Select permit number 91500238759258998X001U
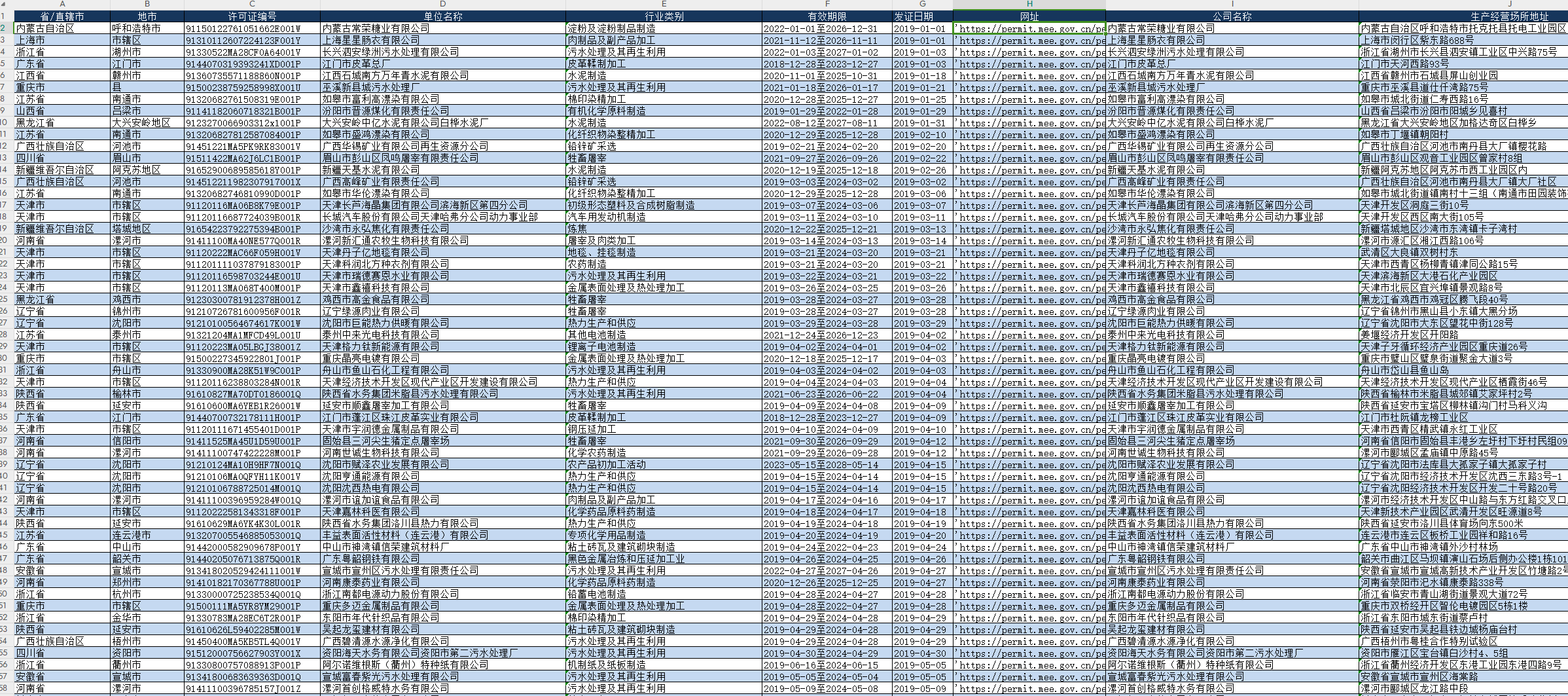This screenshot has height=696, width=1568. tap(252, 87)
